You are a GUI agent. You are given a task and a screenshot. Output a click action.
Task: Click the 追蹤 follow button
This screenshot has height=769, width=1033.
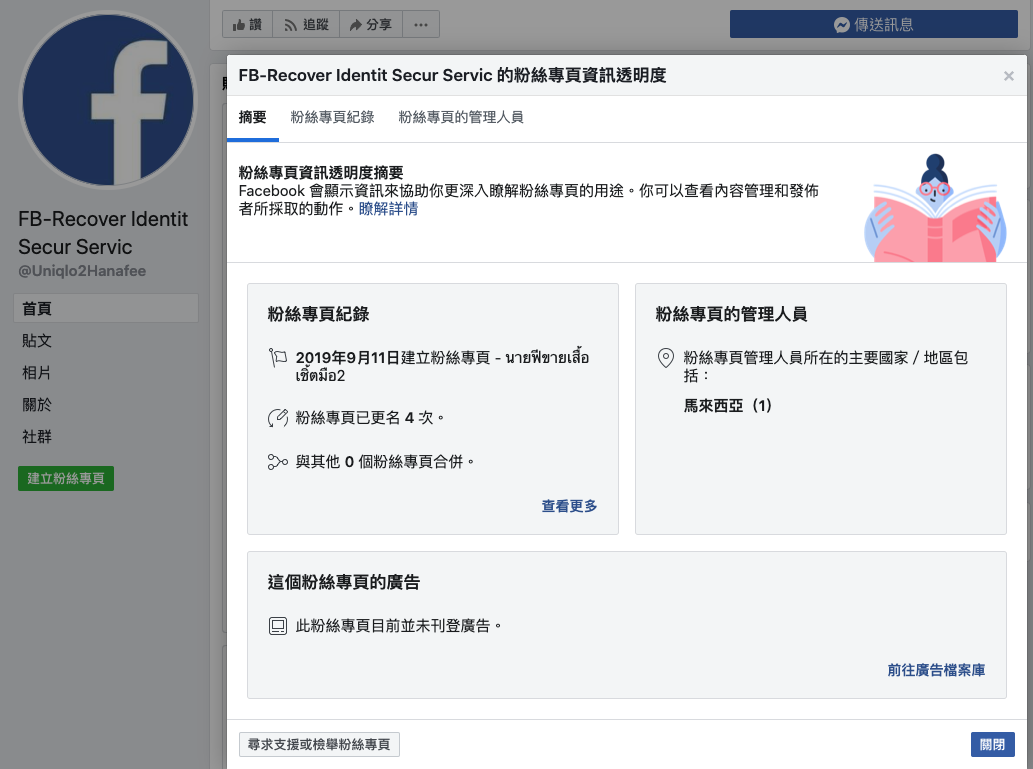coord(306,24)
